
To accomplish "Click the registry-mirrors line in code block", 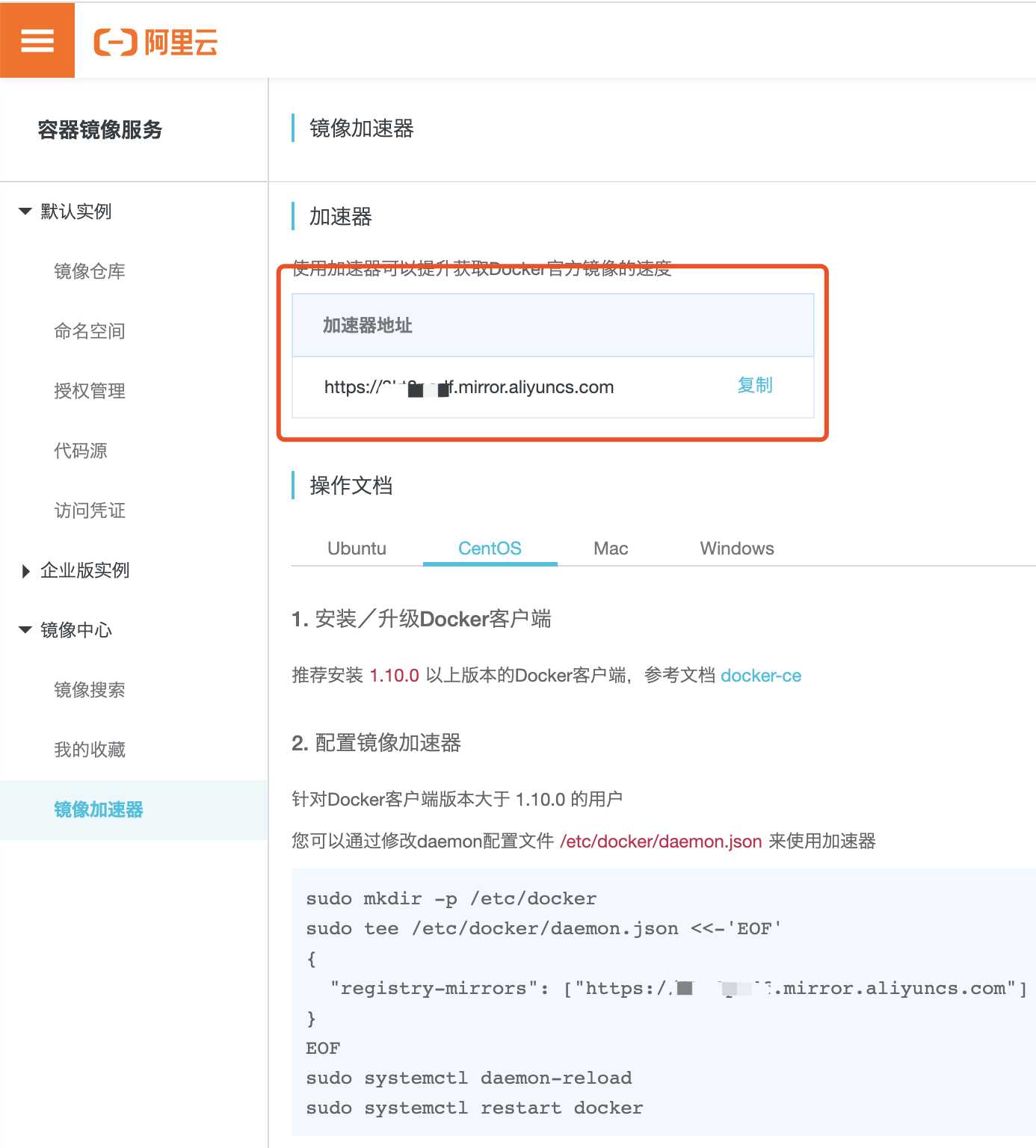I will pos(679,988).
